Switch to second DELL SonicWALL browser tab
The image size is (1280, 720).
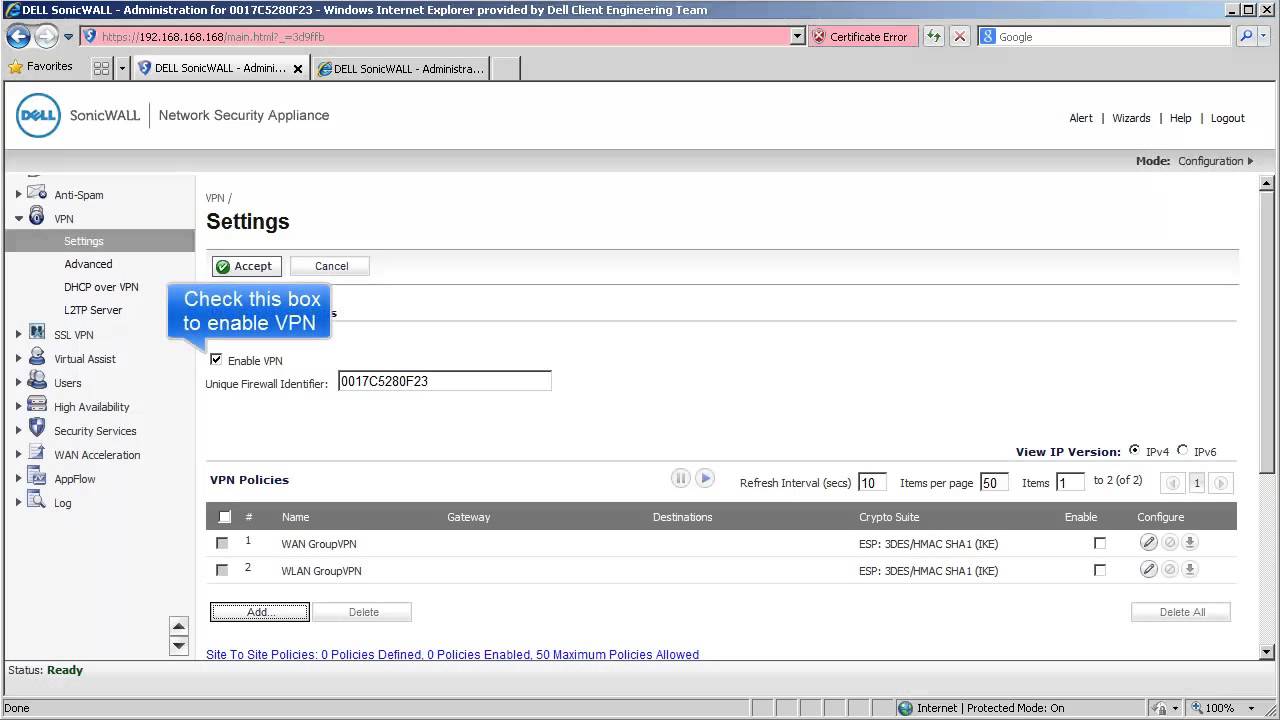click(x=400, y=68)
